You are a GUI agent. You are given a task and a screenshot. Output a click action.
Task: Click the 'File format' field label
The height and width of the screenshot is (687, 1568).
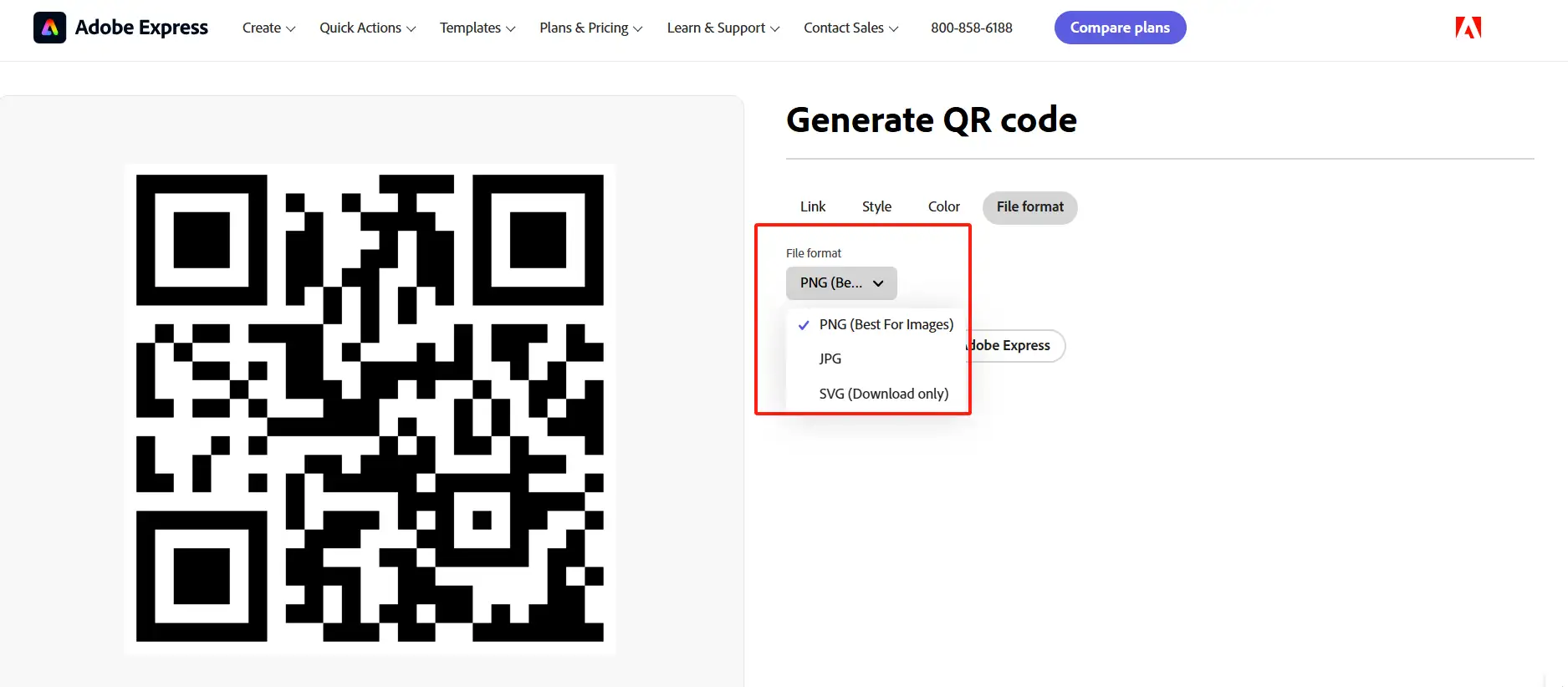coord(814,253)
